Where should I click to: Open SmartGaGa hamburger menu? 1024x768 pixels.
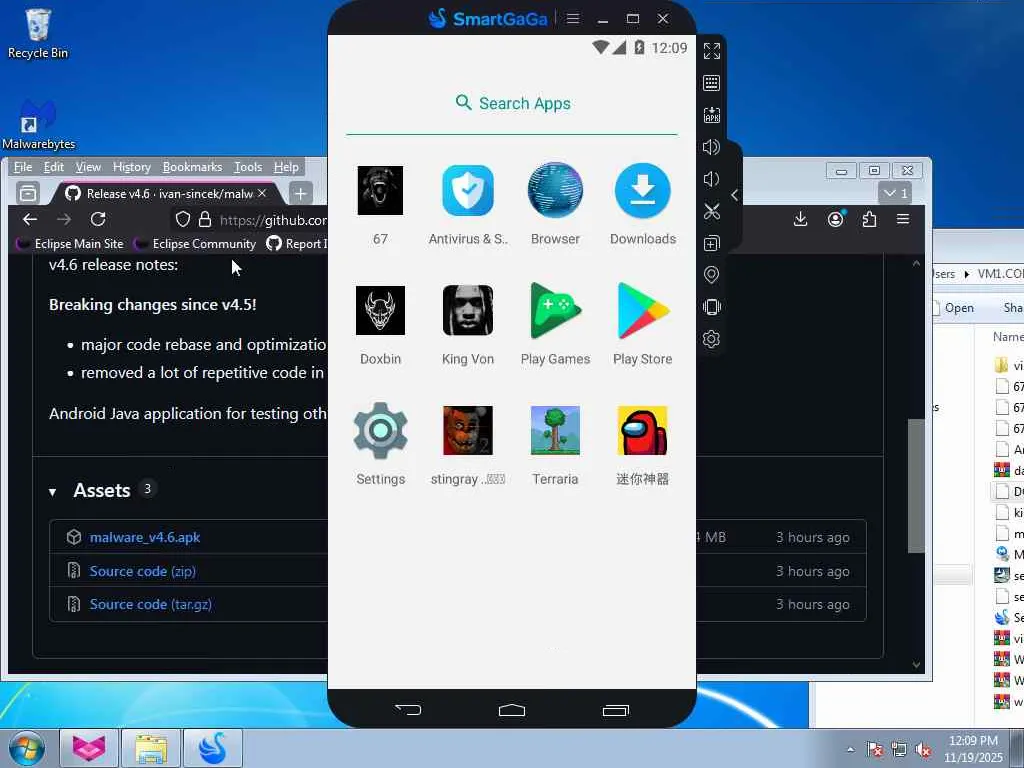(x=573, y=18)
